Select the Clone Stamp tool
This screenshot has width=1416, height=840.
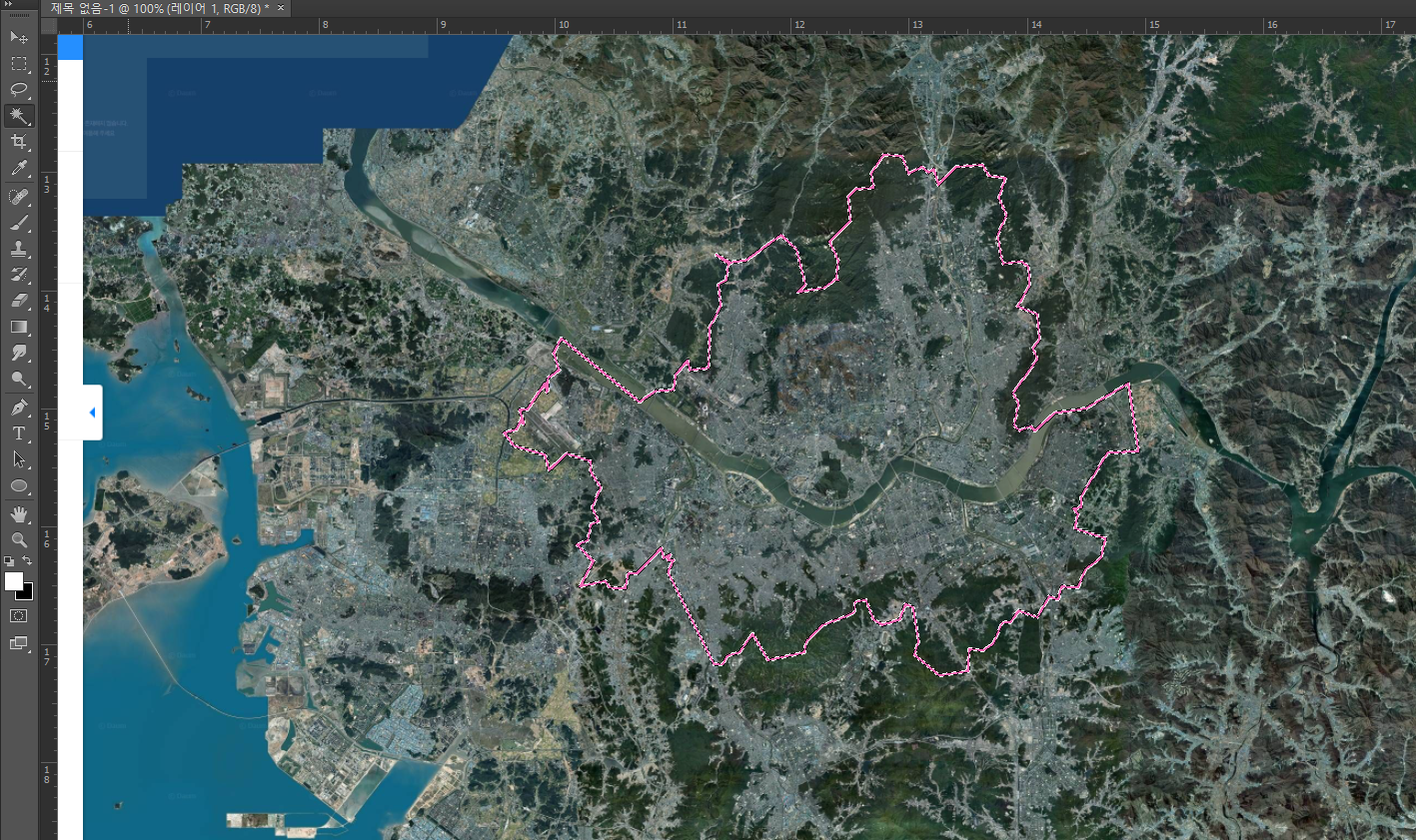(x=19, y=249)
